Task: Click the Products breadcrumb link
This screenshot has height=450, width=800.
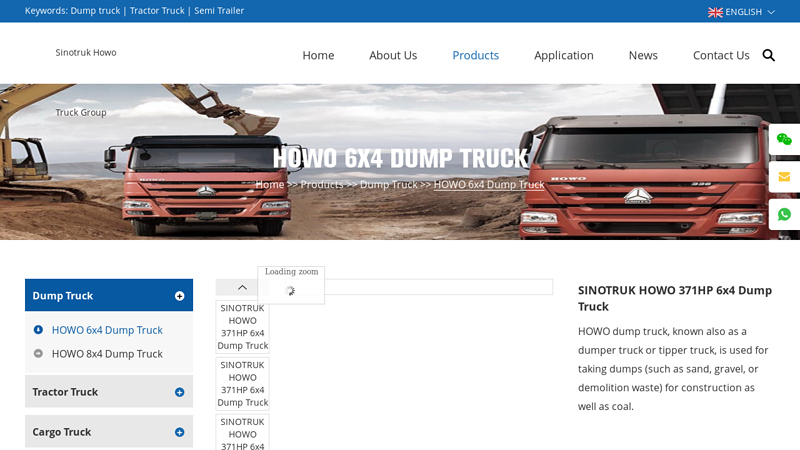Action: pos(321,184)
